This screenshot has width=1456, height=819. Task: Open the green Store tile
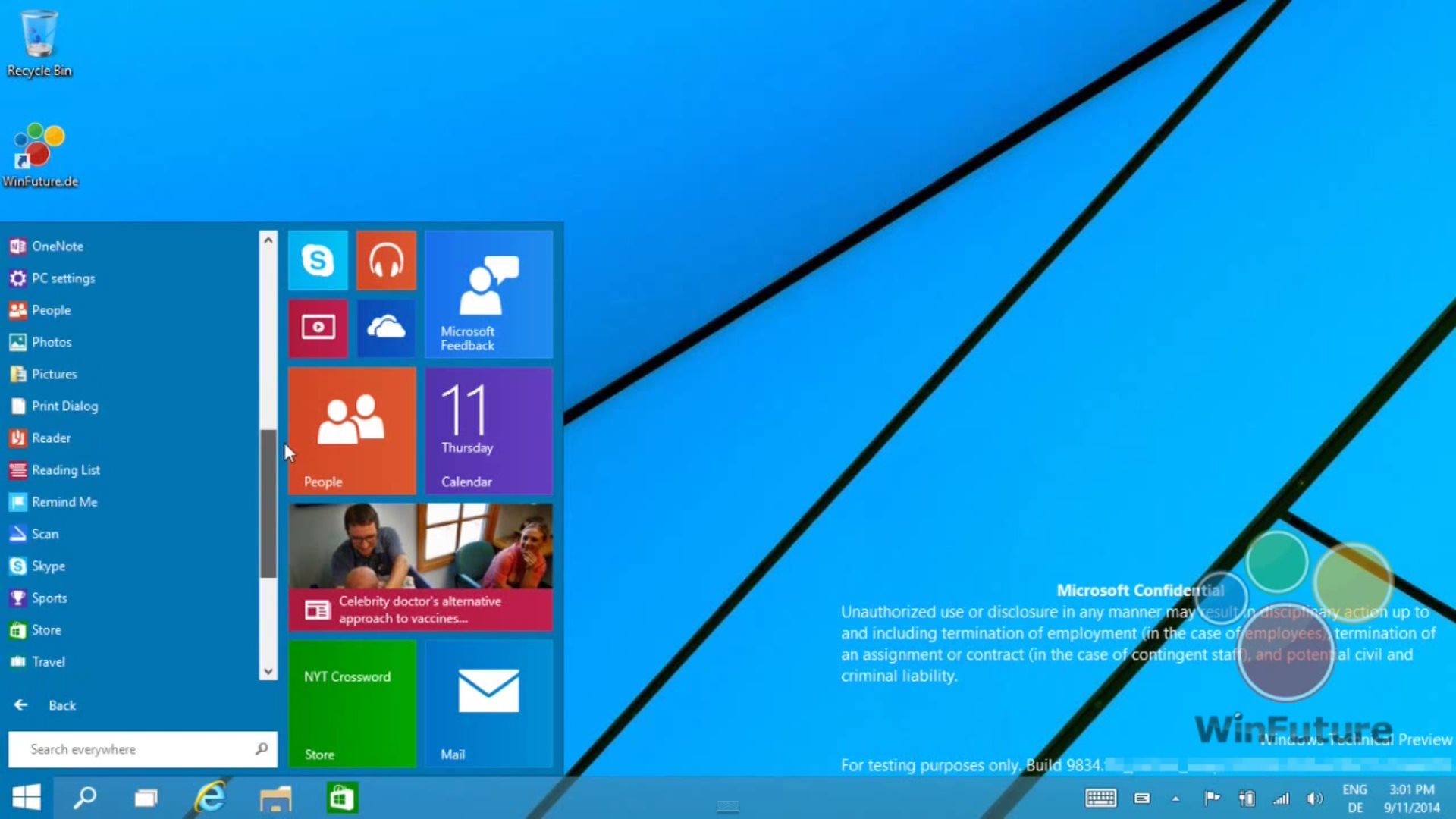[x=352, y=704]
